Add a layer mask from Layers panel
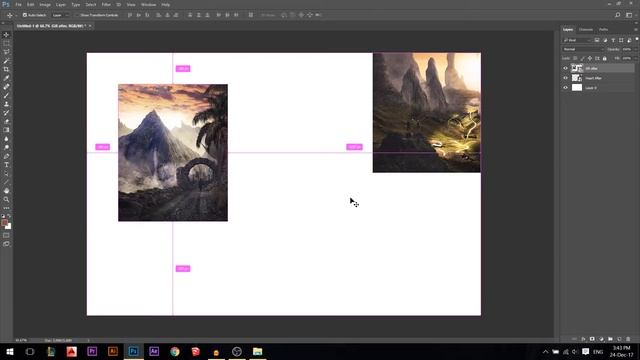Screen dimensions: 640x360 tap(592, 339)
